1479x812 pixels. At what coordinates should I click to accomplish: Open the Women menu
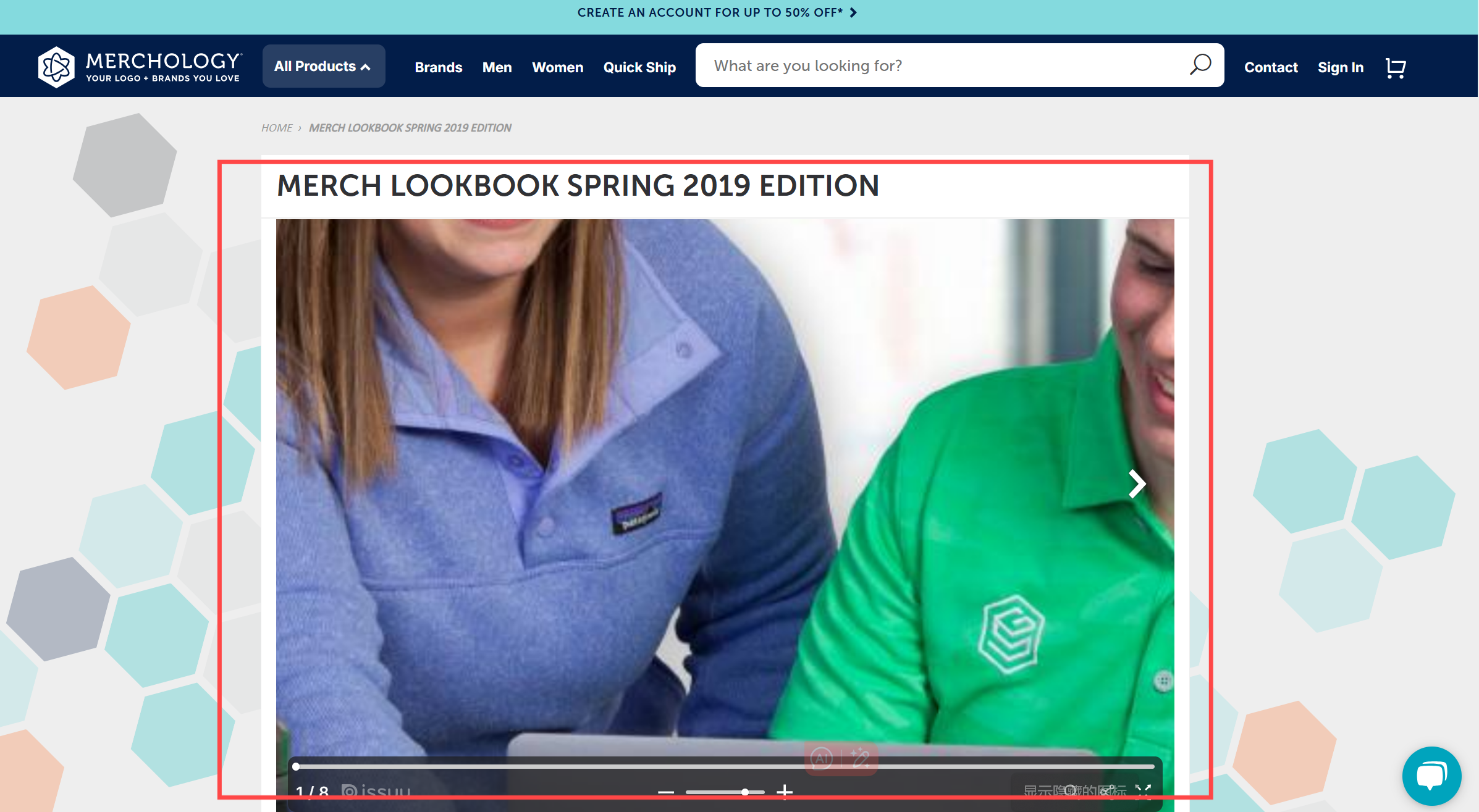coord(557,67)
